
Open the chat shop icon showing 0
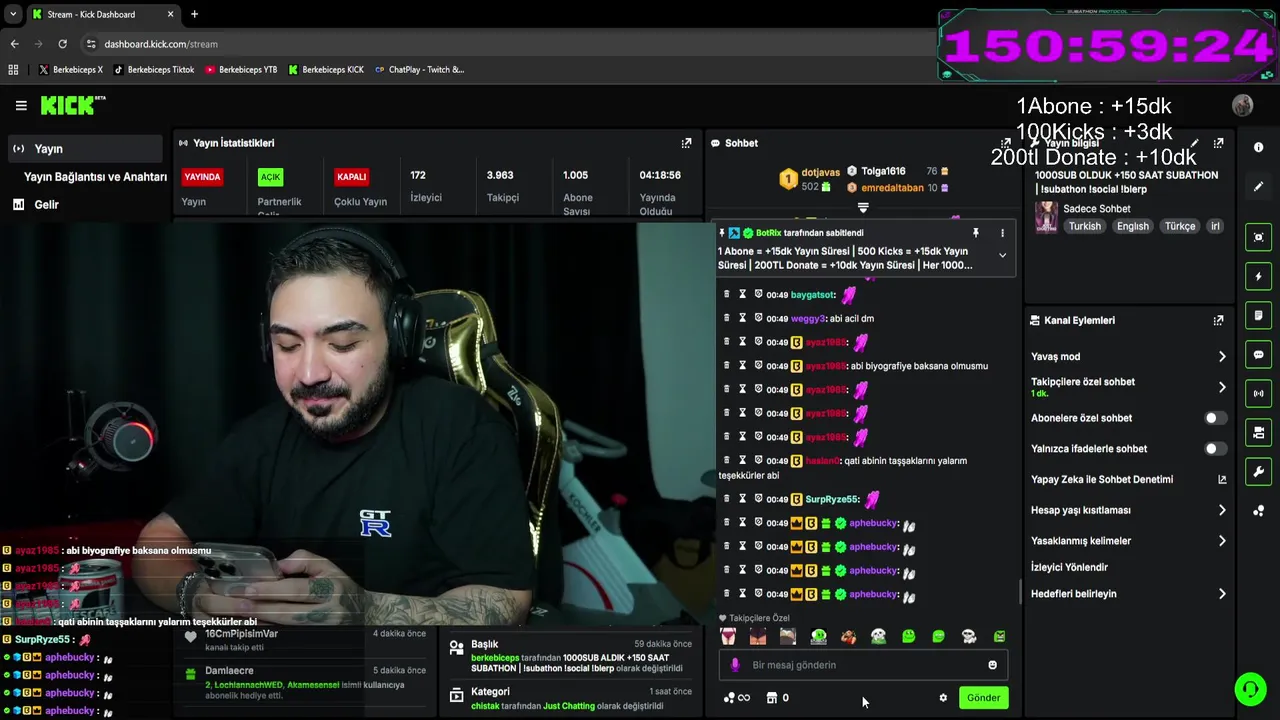pyautogui.click(x=777, y=698)
